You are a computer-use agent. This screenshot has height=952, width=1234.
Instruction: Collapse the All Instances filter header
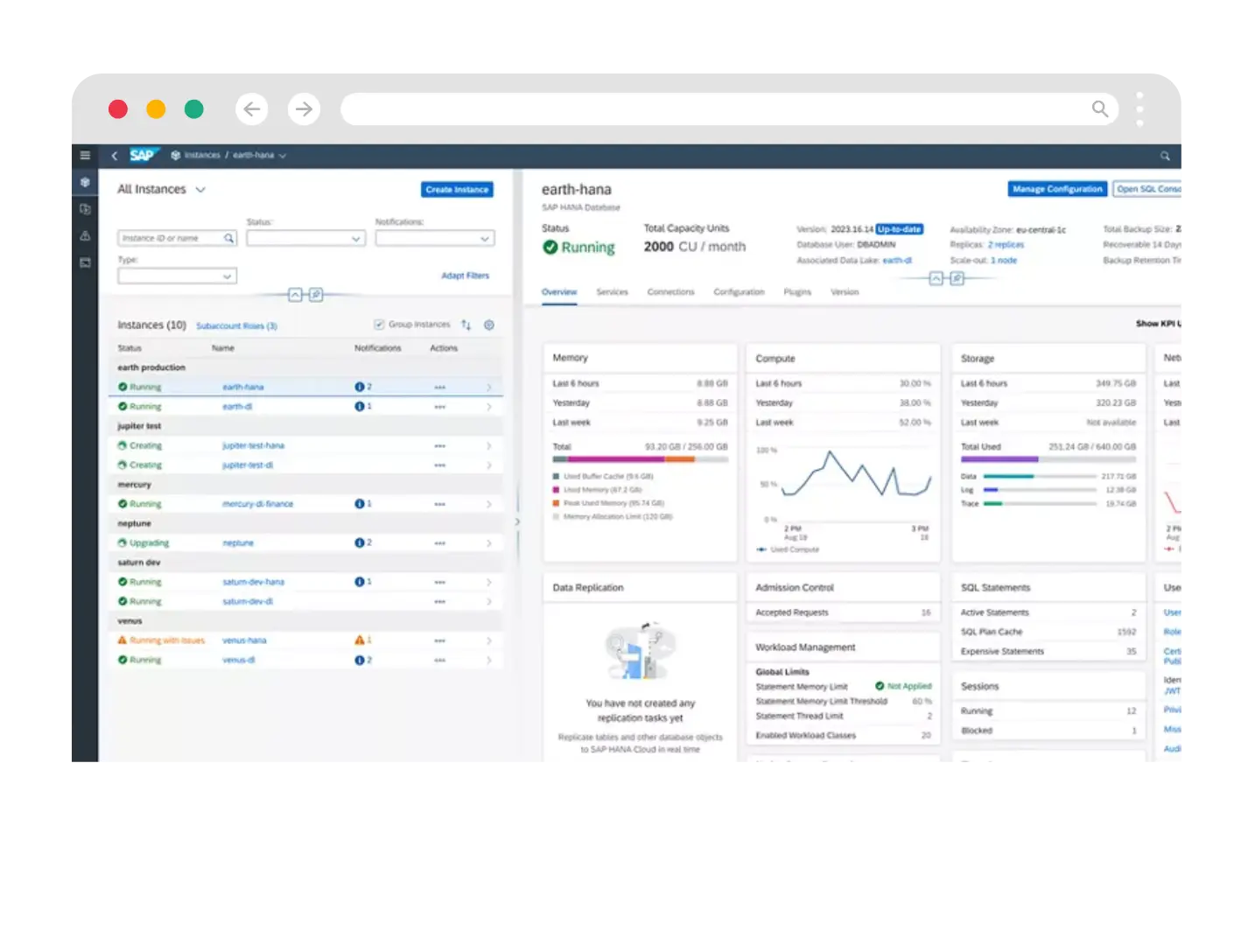point(296,295)
